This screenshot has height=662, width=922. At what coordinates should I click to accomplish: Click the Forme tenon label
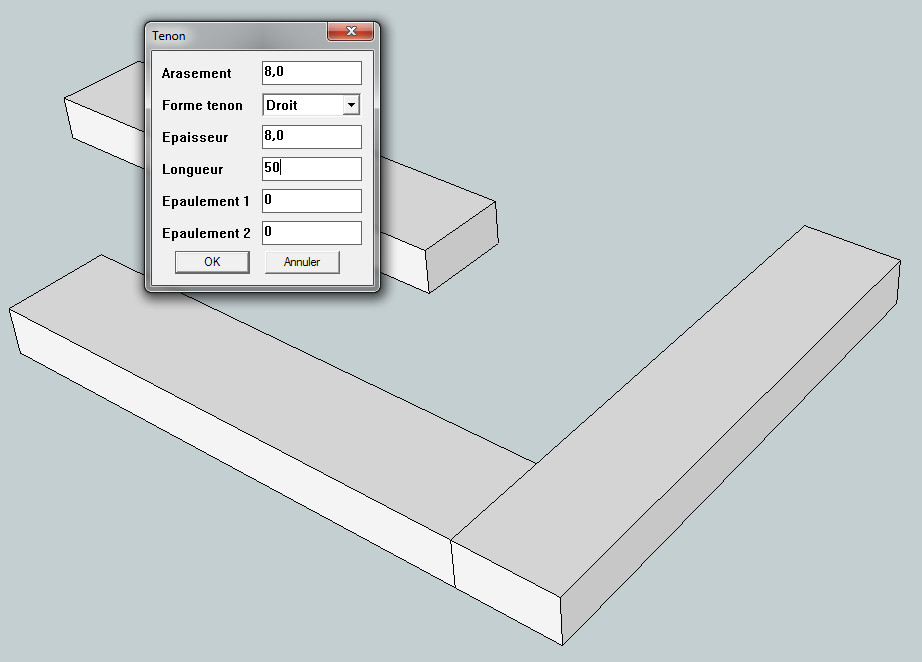pos(202,105)
